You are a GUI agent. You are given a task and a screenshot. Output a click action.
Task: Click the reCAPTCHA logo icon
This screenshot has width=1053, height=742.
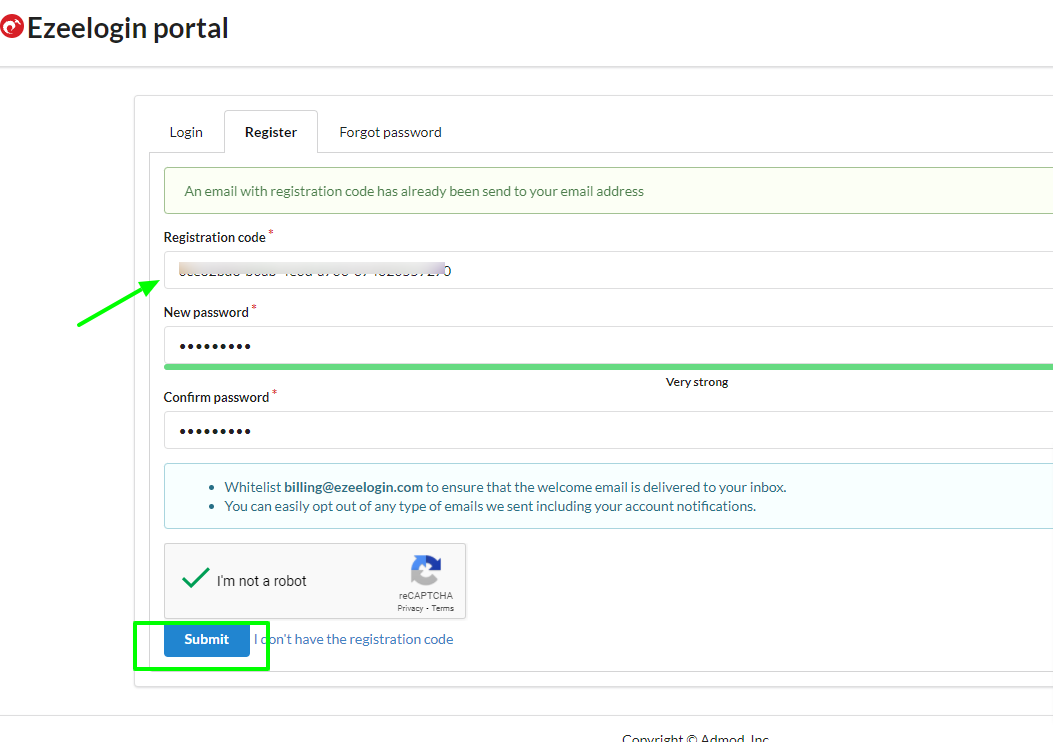(x=426, y=570)
